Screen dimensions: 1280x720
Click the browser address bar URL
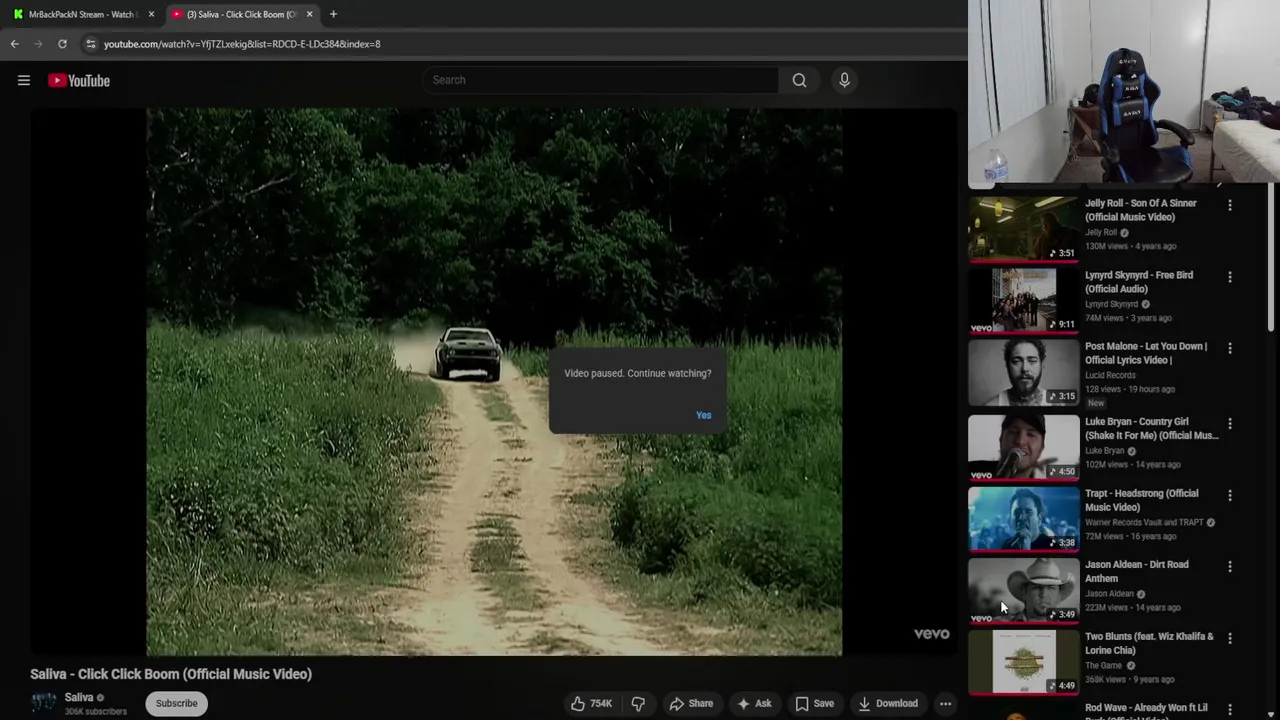[x=242, y=44]
